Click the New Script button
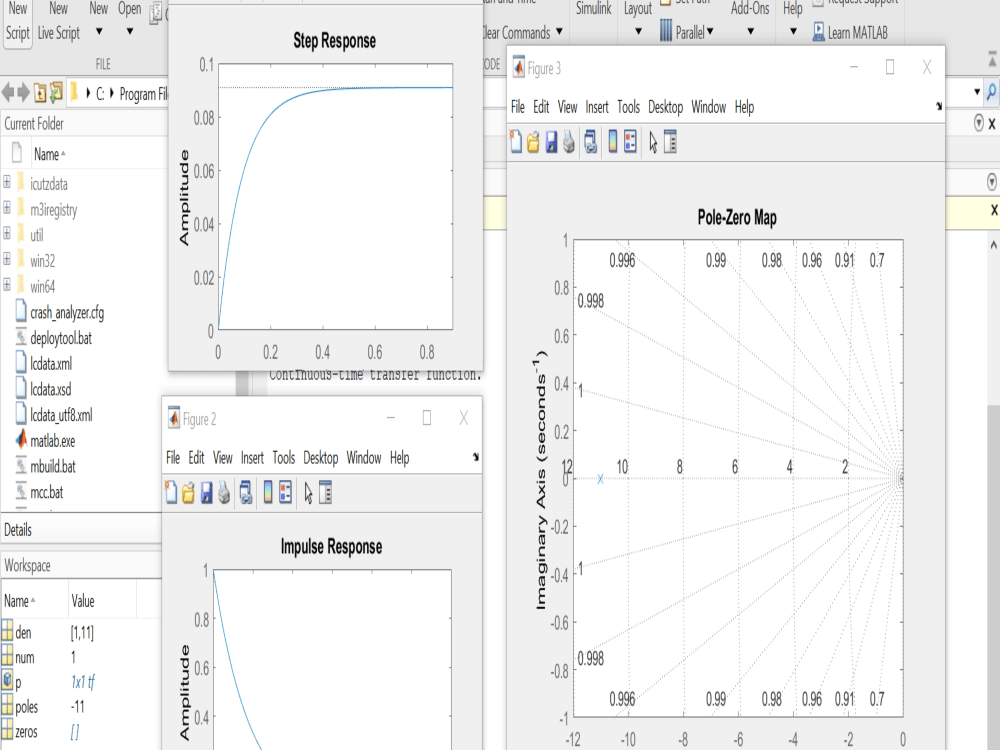Viewport: 1000px width, 750px height. pos(17,18)
